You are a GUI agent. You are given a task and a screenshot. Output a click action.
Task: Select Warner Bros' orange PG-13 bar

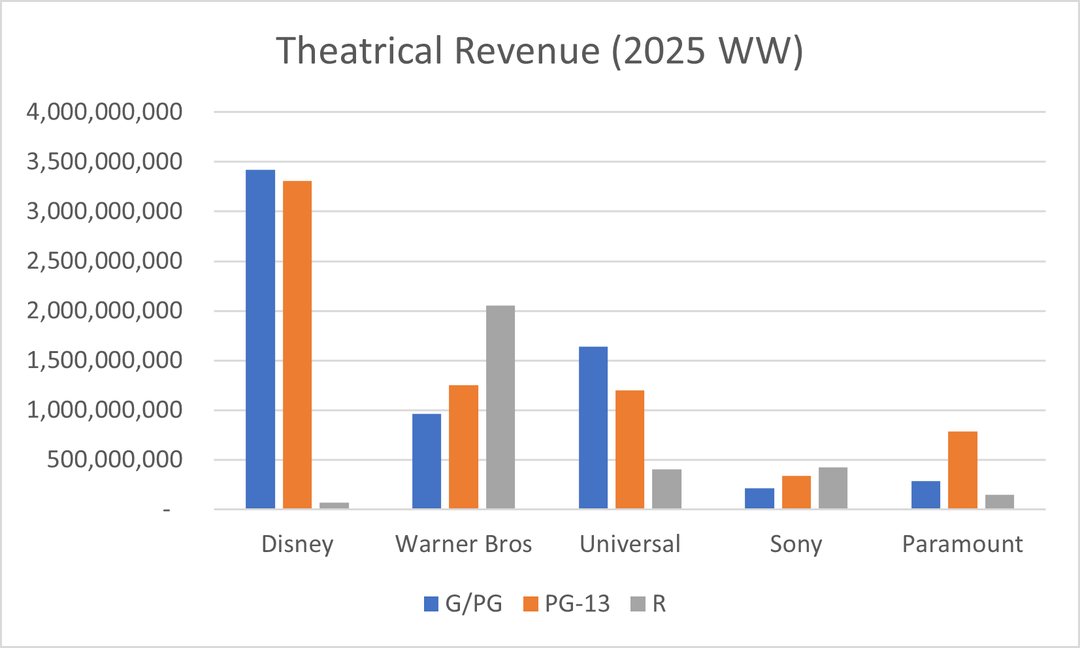pyautogui.click(x=463, y=447)
